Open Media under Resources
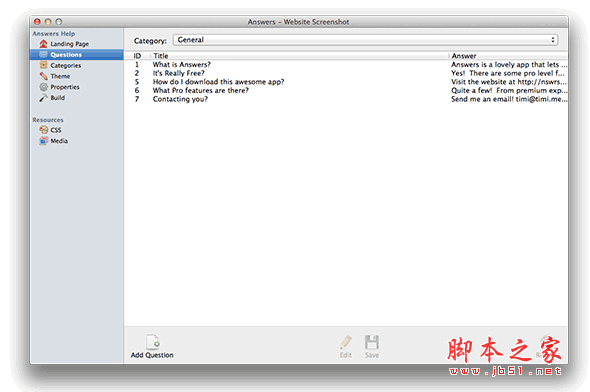This screenshot has width=590, height=392. point(53,141)
